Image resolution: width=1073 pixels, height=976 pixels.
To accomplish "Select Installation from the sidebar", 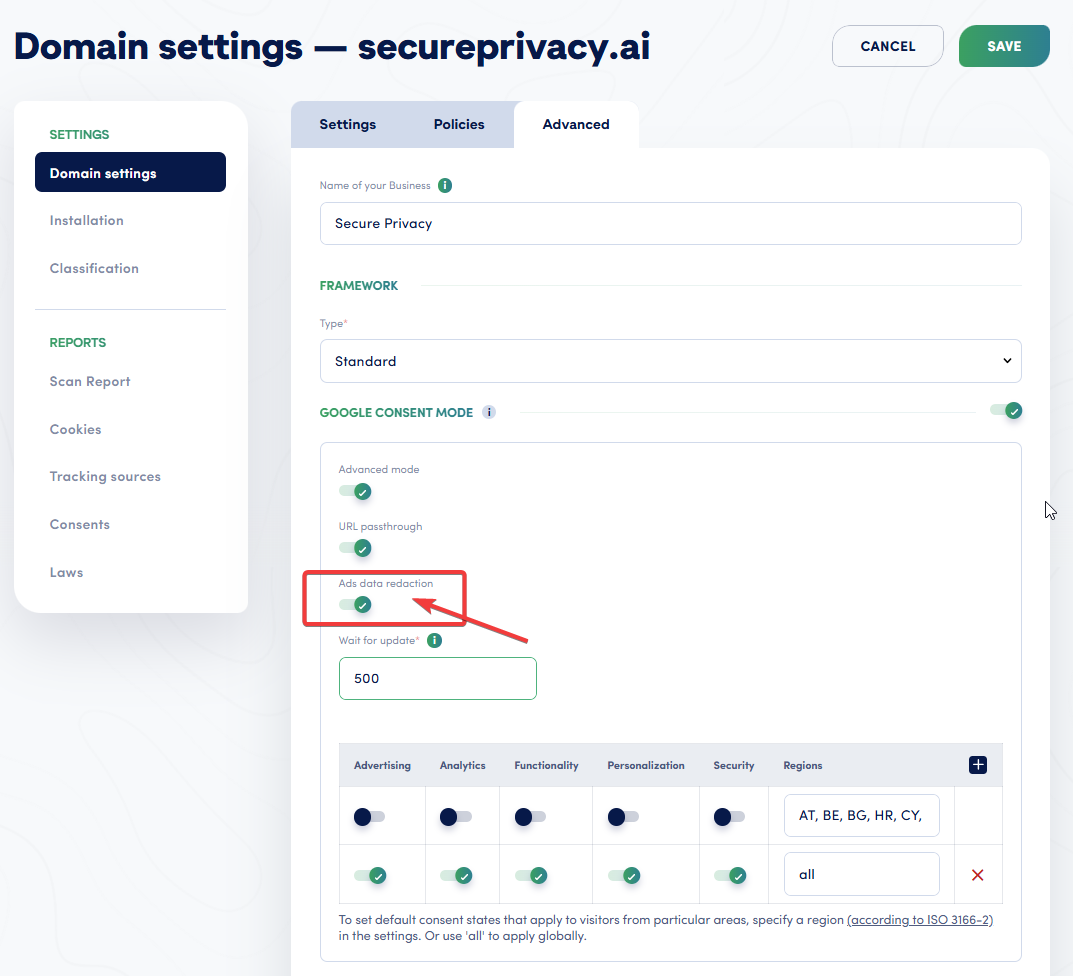I will [x=87, y=220].
